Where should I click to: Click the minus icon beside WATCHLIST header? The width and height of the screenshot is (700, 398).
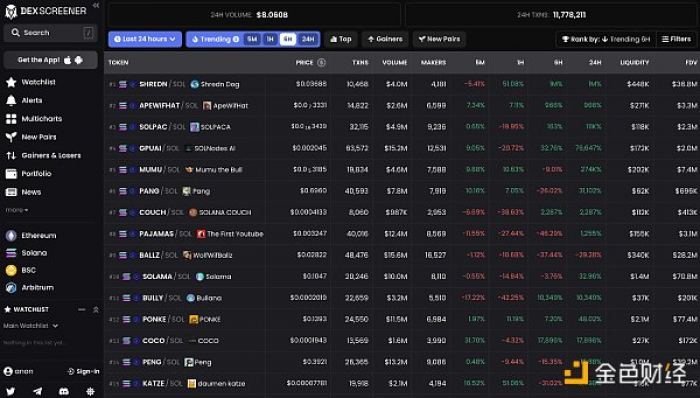click(82, 309)
